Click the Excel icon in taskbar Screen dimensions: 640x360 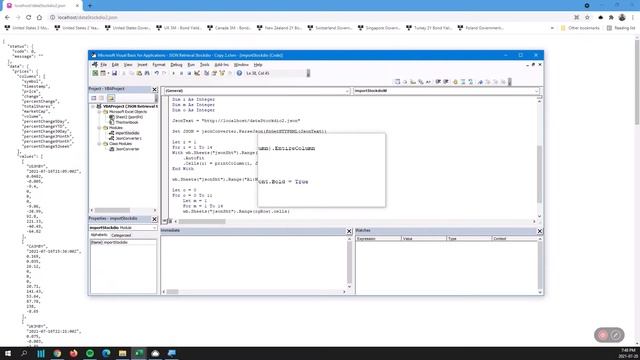139,353
